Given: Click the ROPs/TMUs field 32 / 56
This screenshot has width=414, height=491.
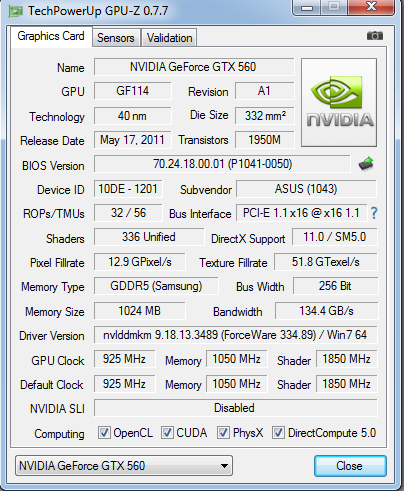Looking at the screenshot, I should tap(128, 213).
